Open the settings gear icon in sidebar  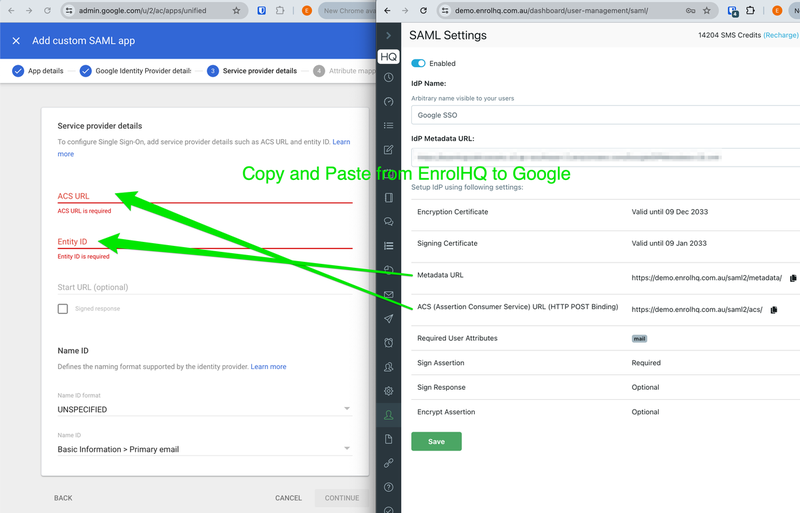pyautogui.click(x=388, y=391)
